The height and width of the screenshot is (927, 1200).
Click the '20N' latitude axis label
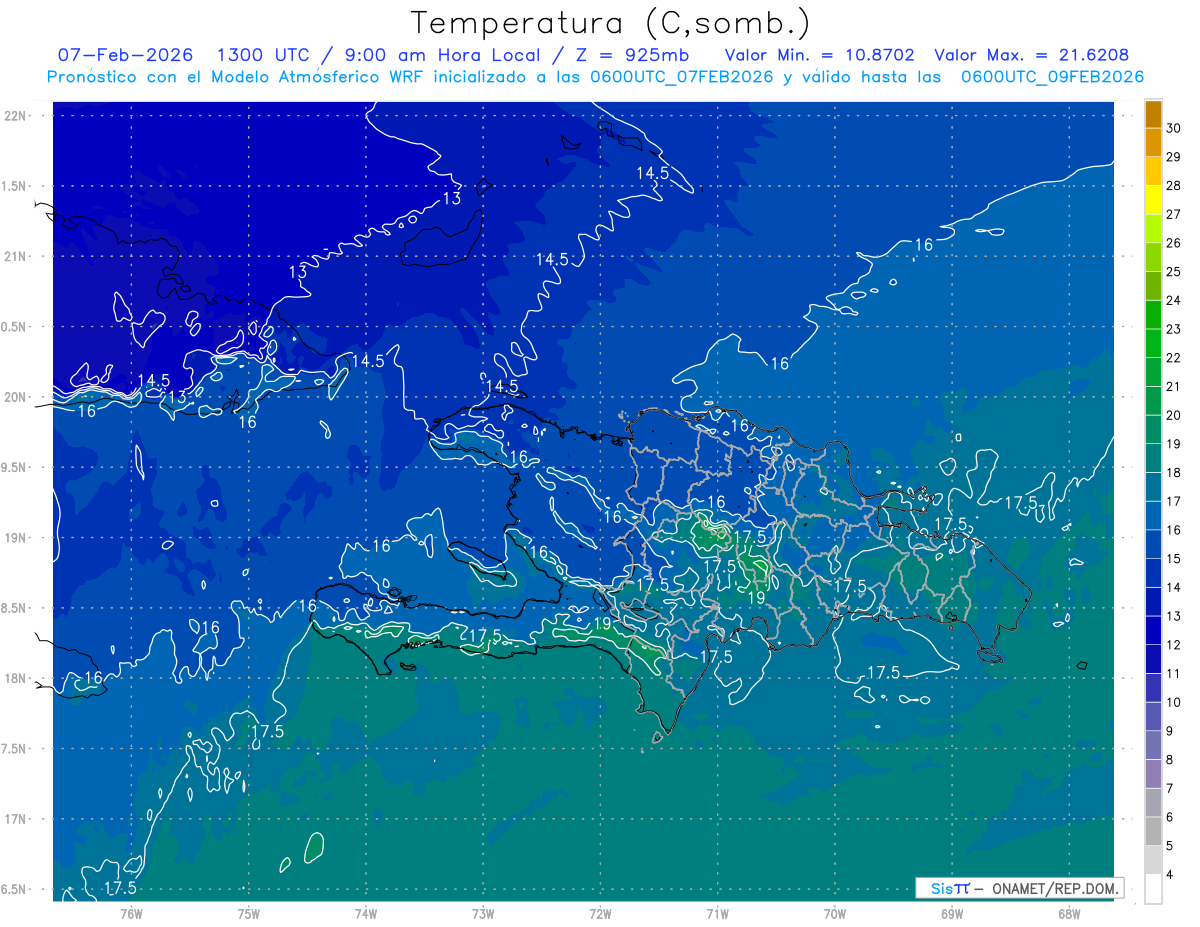15,397
